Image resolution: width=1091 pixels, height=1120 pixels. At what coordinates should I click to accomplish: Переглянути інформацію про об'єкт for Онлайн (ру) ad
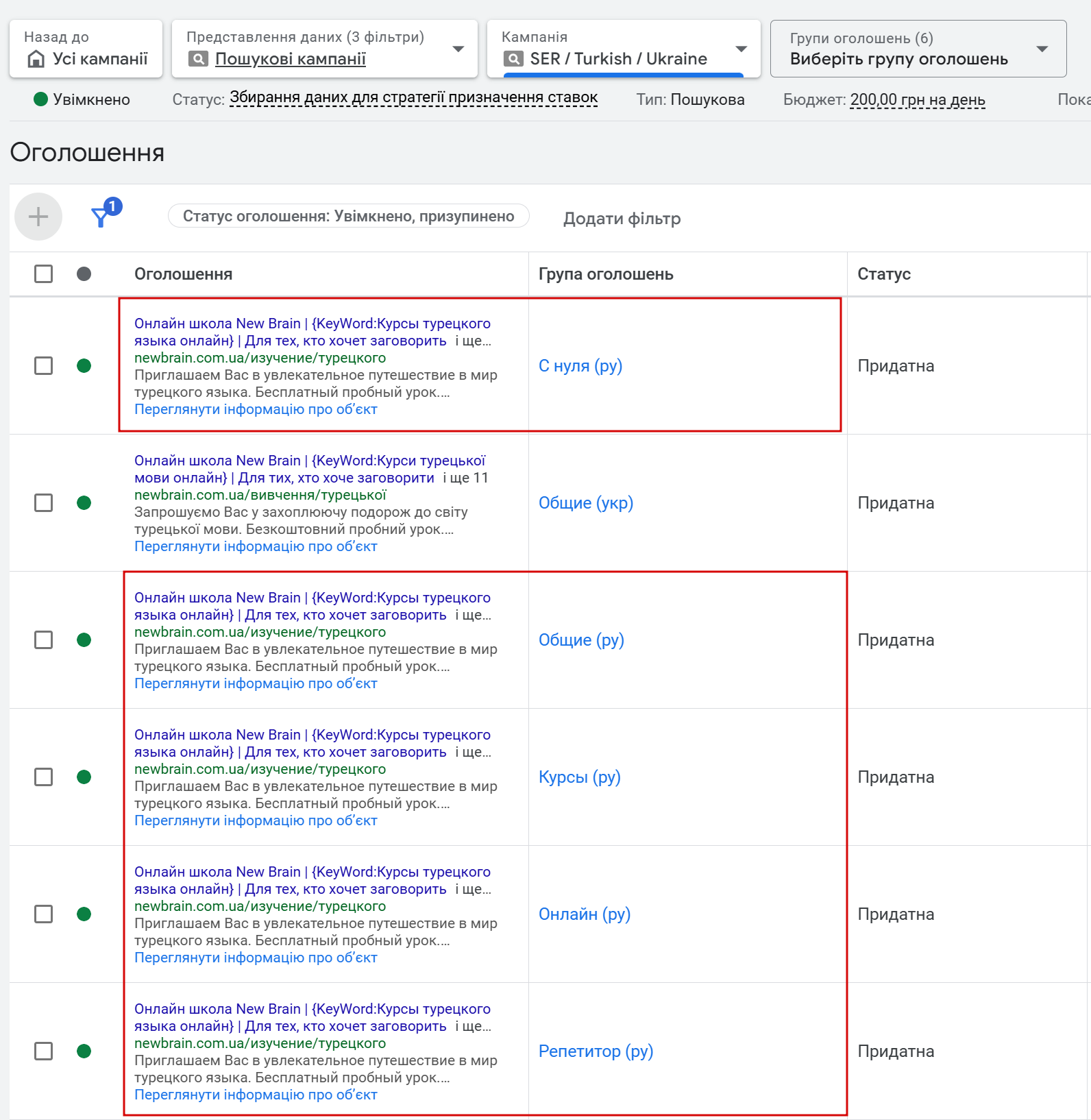256,958
